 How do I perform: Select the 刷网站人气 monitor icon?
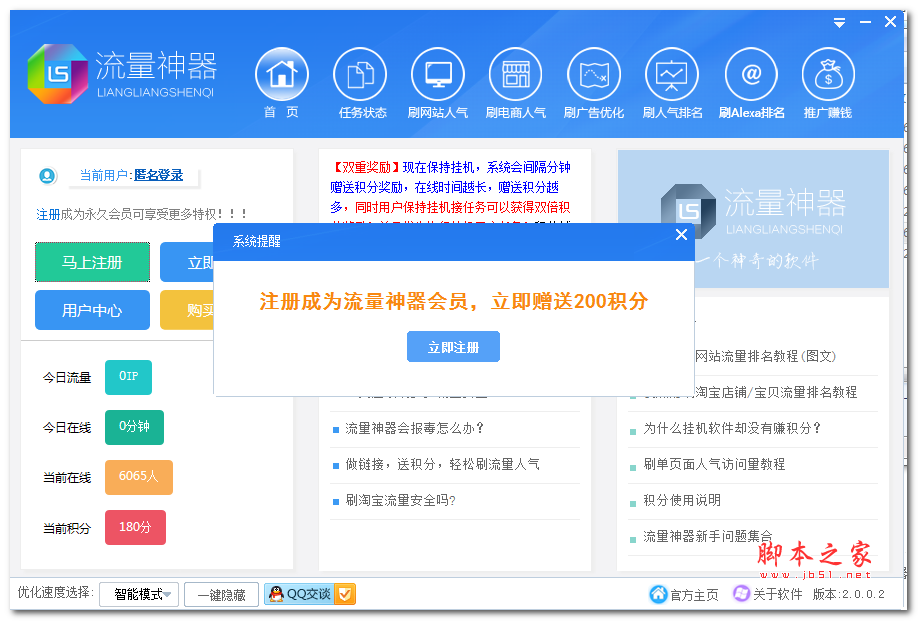[x=438, y=74]
